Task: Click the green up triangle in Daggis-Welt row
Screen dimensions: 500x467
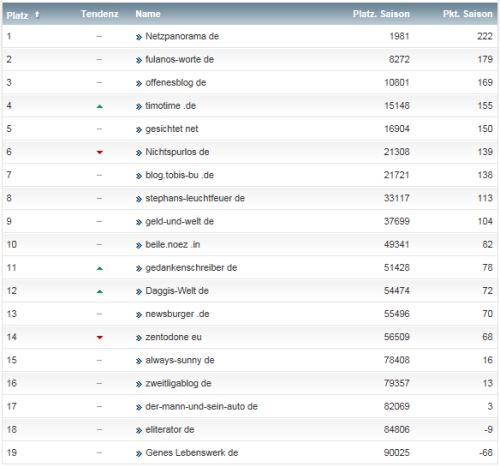Action: [x=99, y=291]
